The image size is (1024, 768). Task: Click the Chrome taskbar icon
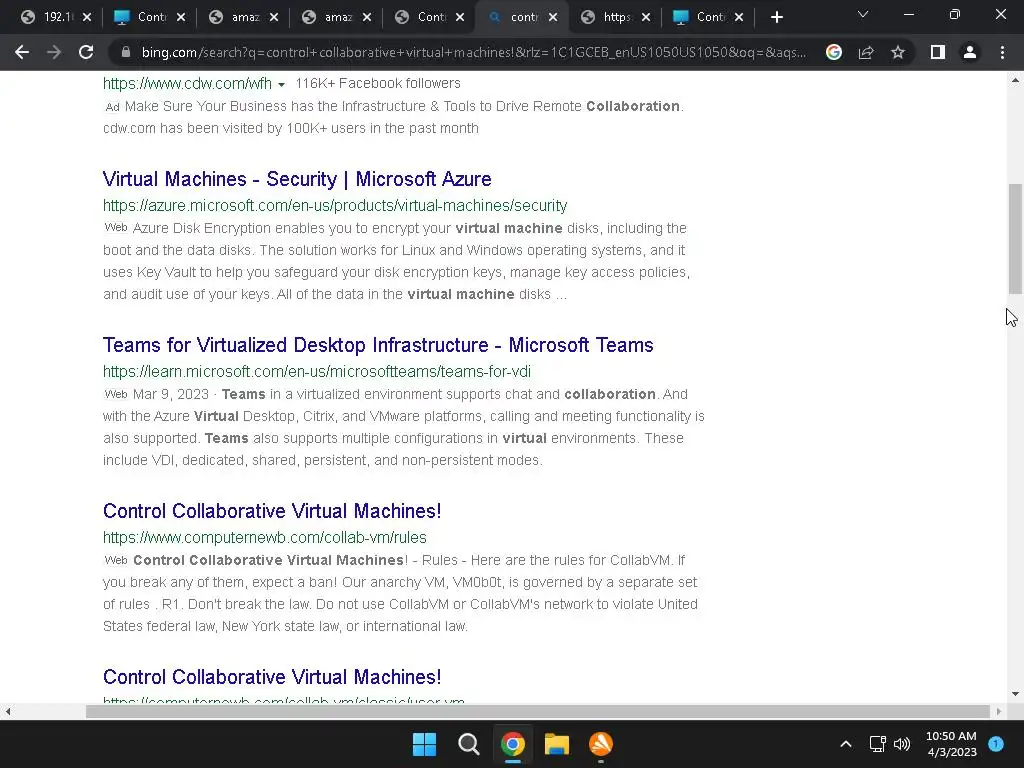pos(513,744)
